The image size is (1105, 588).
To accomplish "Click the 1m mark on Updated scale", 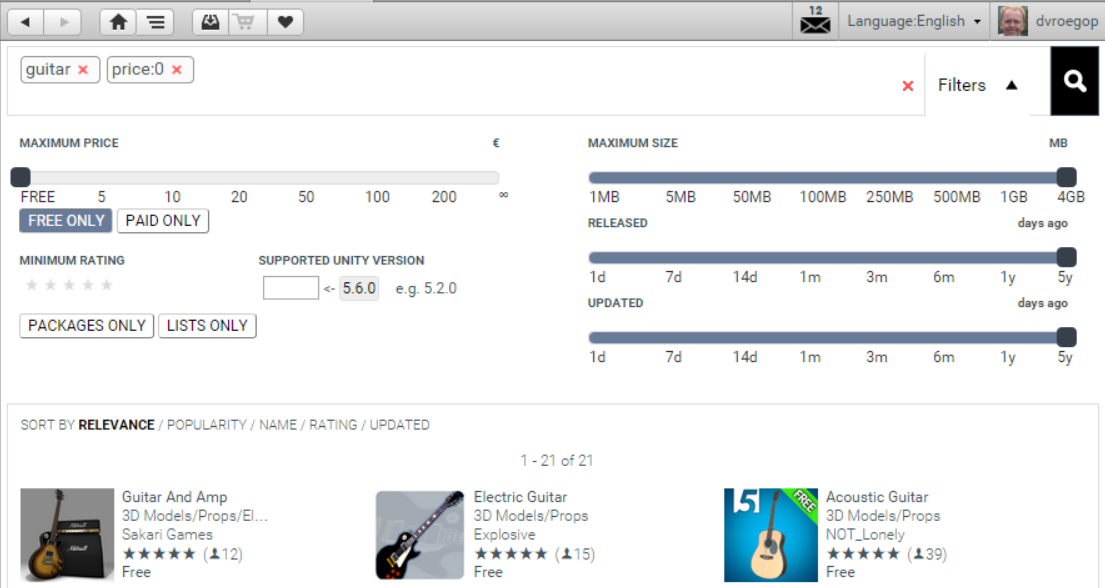I will pos(810,357).
